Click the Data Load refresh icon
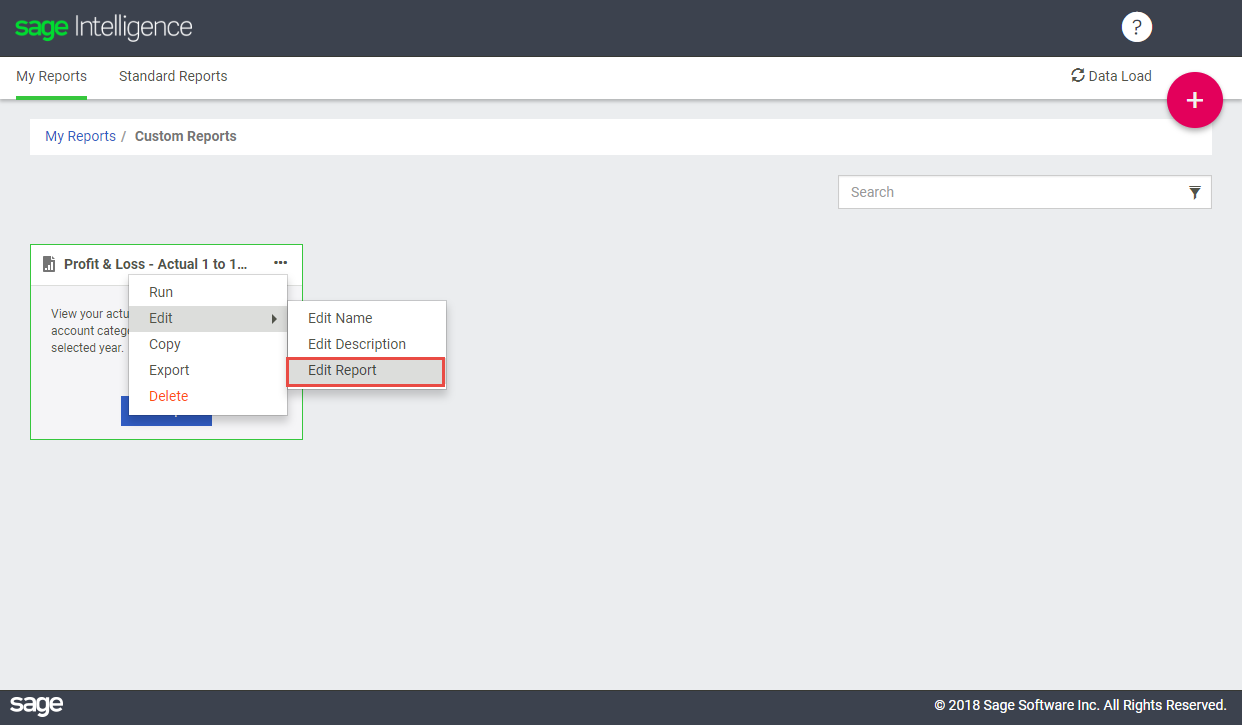The height and width of the screenshot is (725, 1242). pos(1077,75)
